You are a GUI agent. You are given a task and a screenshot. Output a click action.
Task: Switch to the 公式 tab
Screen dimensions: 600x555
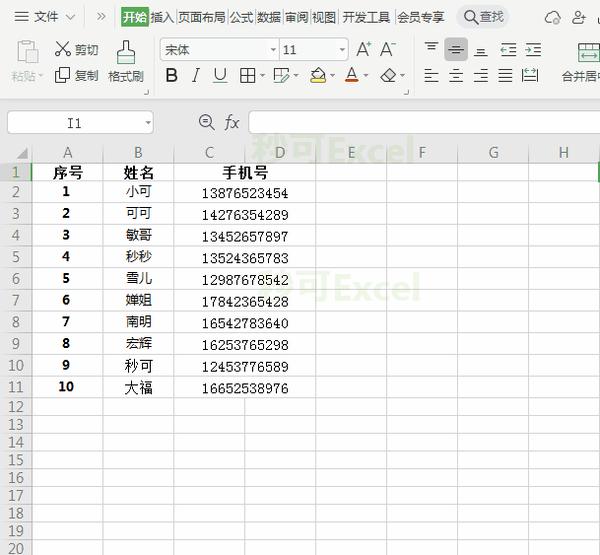pyautogui.click(x=241, y=17)
